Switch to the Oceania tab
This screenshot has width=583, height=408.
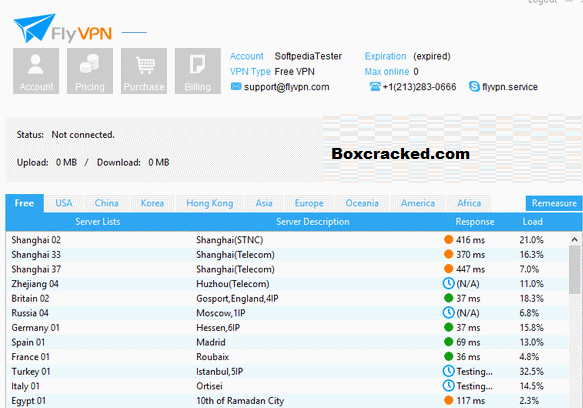362,203
